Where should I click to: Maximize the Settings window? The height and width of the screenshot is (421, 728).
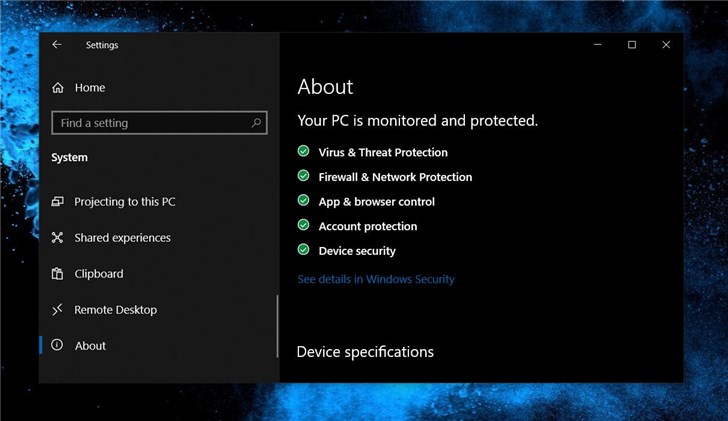(632, 45)
